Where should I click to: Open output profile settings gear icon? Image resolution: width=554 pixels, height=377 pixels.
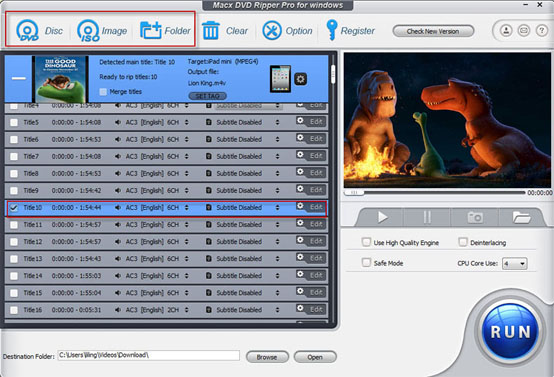point(301,79)
